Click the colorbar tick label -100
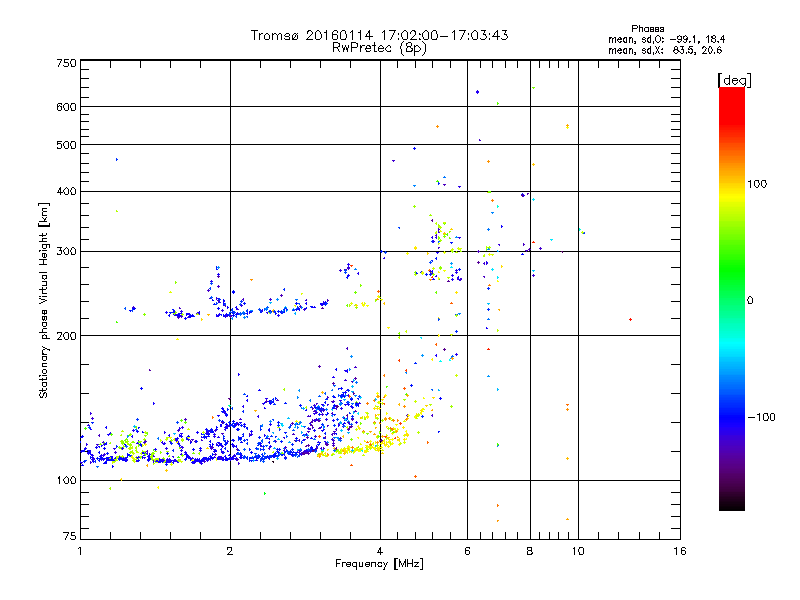Image resolution: width=800 pixels, height=600 pixels. pos(762,417)
